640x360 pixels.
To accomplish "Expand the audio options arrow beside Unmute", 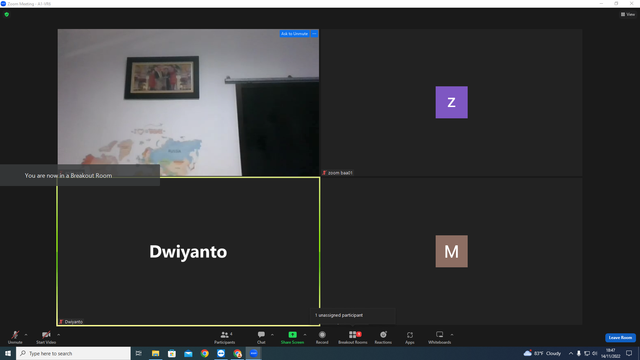I will (x=26, y=335).
